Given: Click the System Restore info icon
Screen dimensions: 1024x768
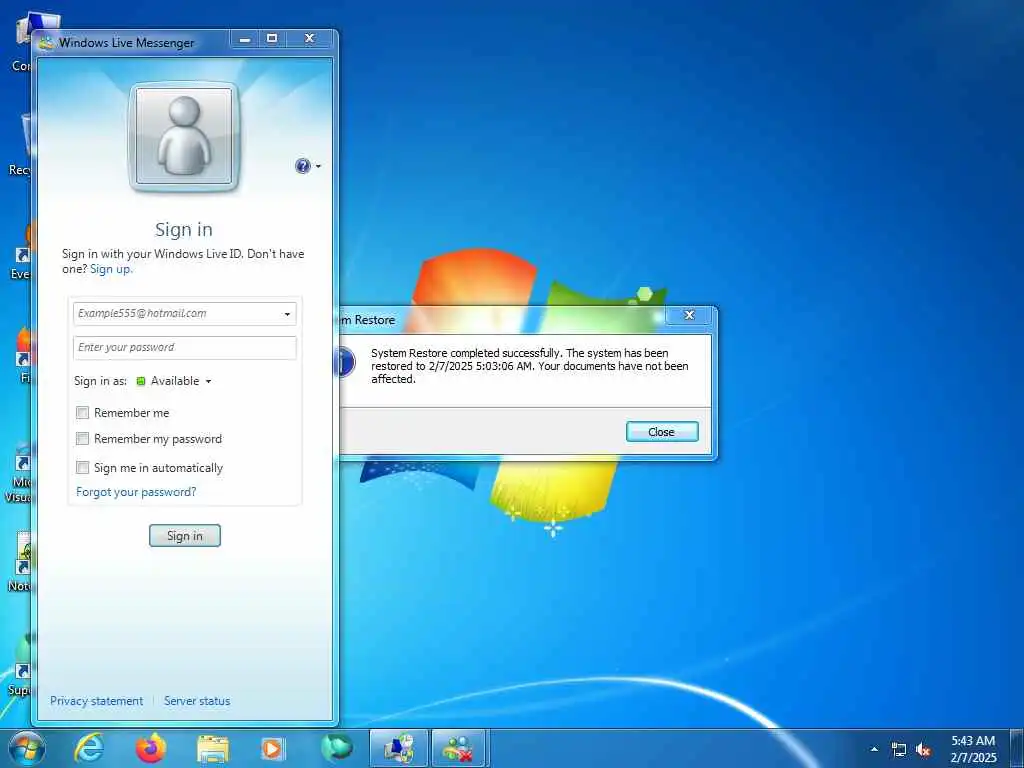Looking at the screenshot, I should point(346,362).
